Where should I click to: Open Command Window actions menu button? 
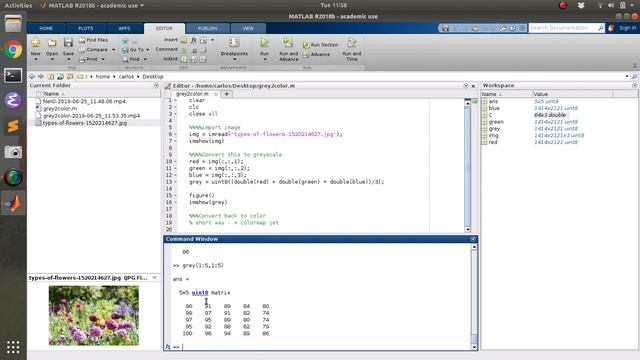(473, 239)
